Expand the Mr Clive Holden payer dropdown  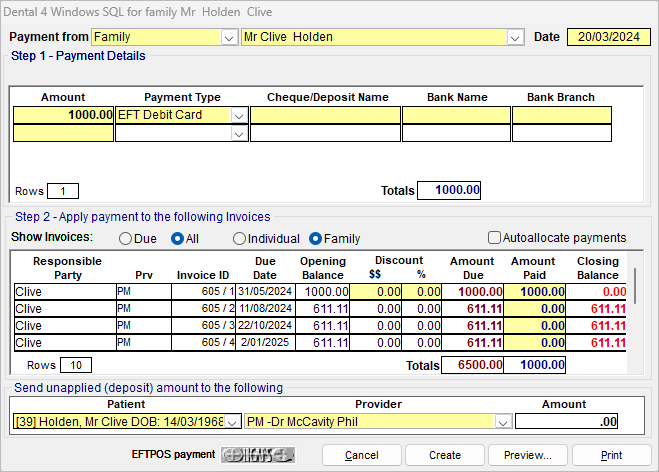tap(515, 37)
